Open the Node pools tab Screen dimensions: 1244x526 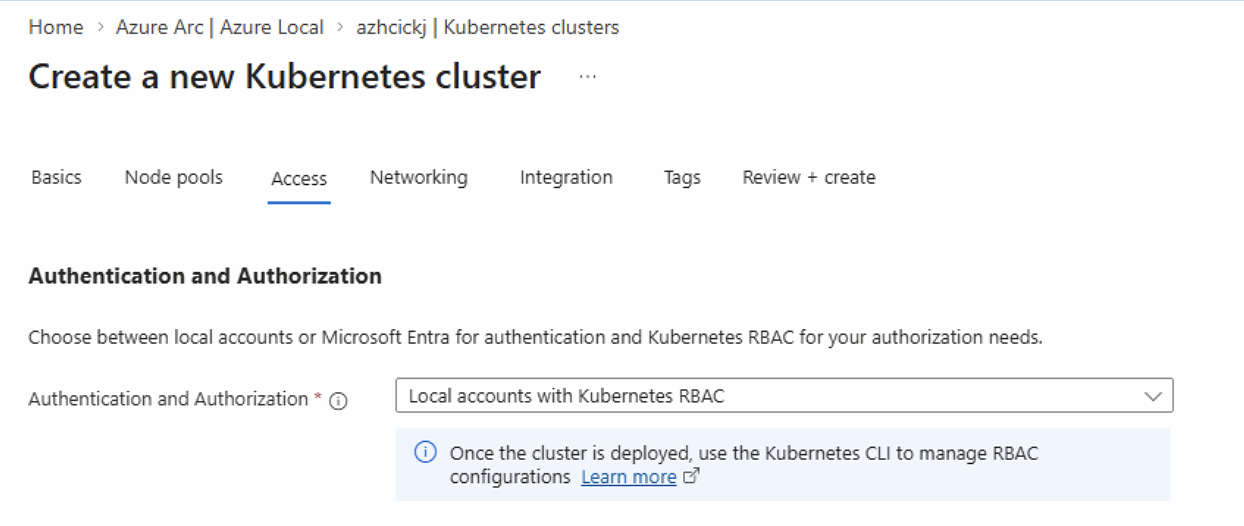[x=174, y=177]
